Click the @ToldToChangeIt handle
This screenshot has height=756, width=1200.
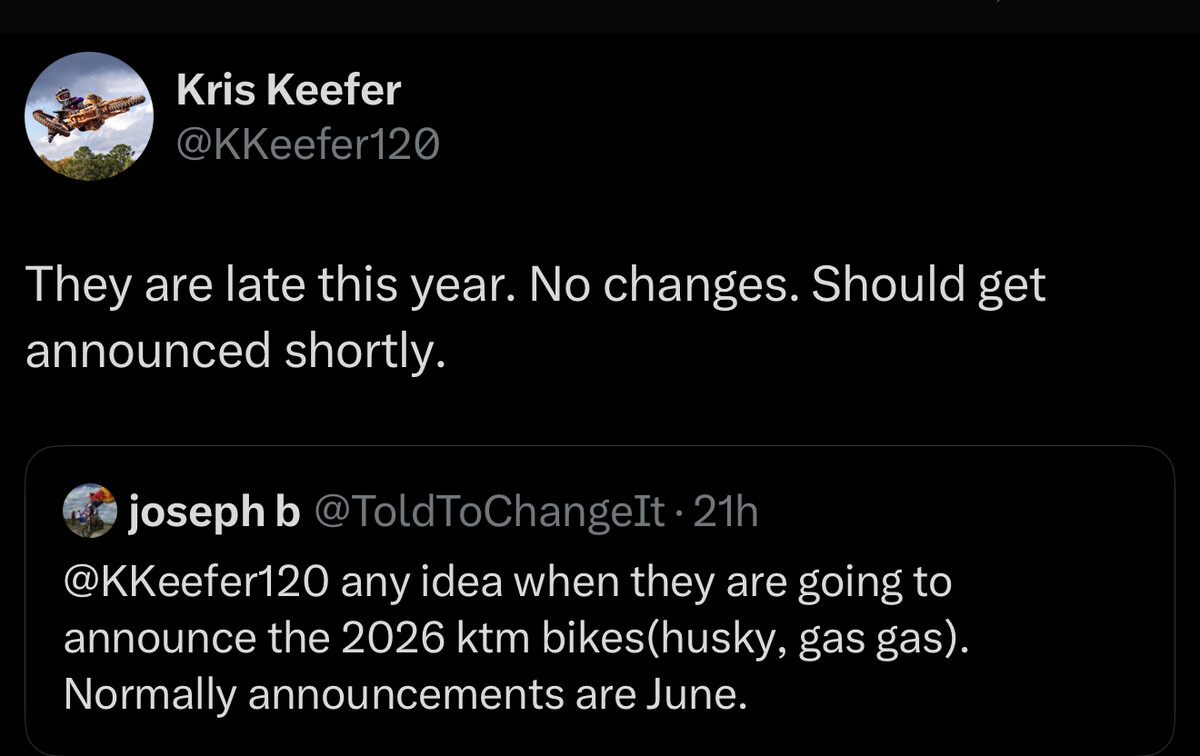pos(489,513)
